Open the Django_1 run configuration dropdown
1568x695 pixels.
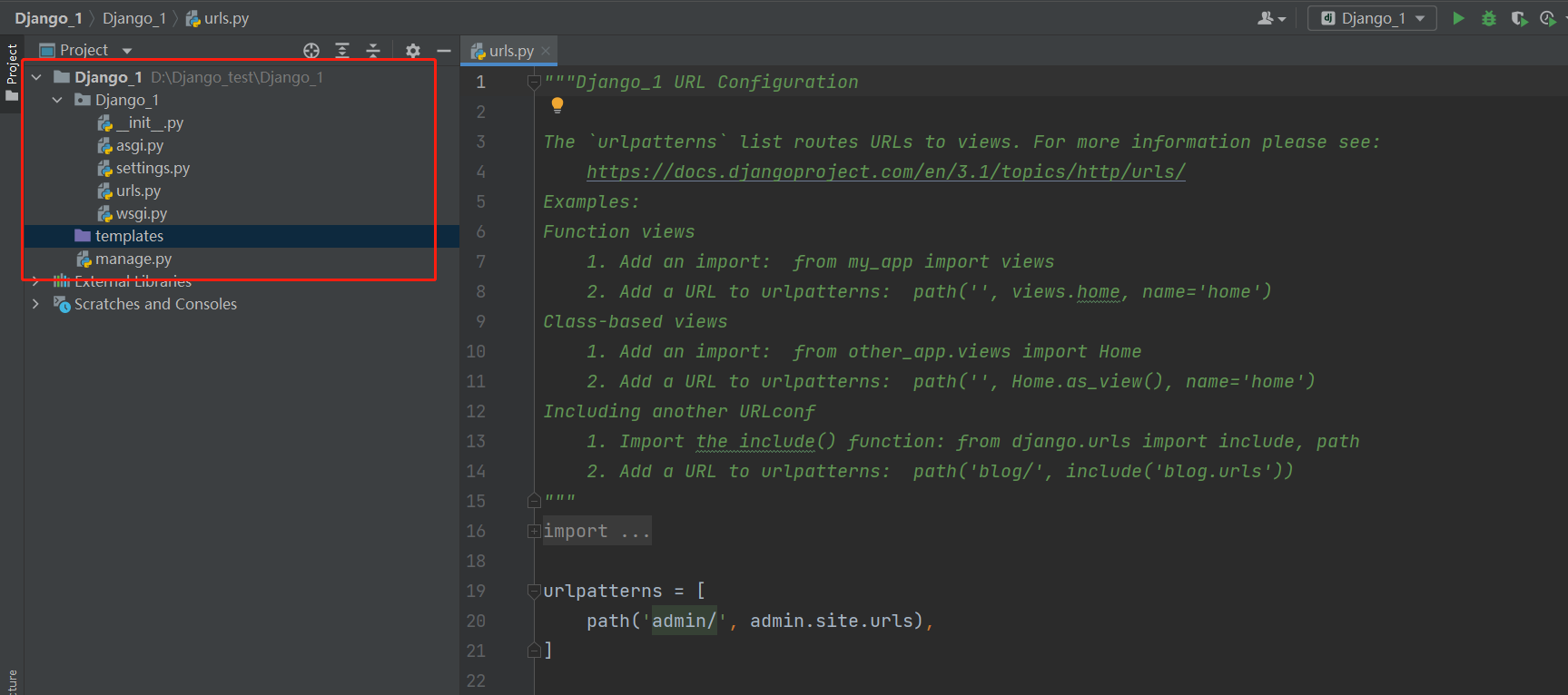[x=1372, y=18]
